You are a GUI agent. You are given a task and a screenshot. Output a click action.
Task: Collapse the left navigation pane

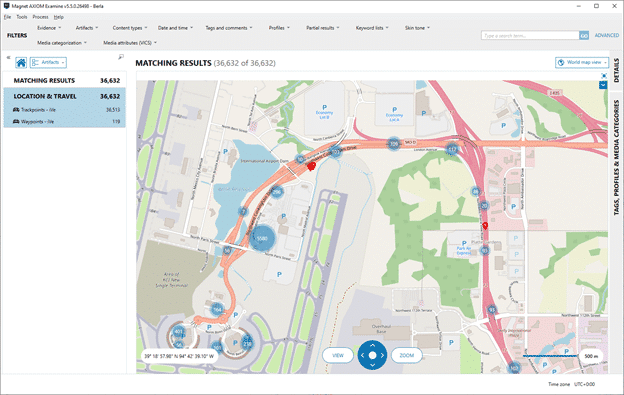pos(8,58)
